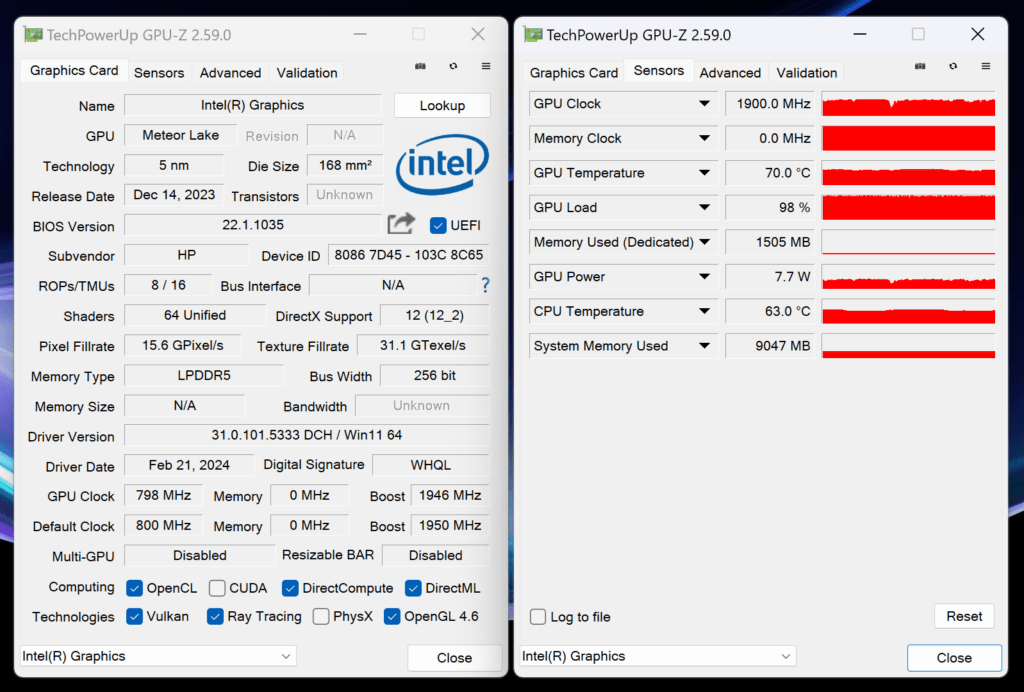
Task: Select Sensors tab in right window
Action: (x=658, y=71)
